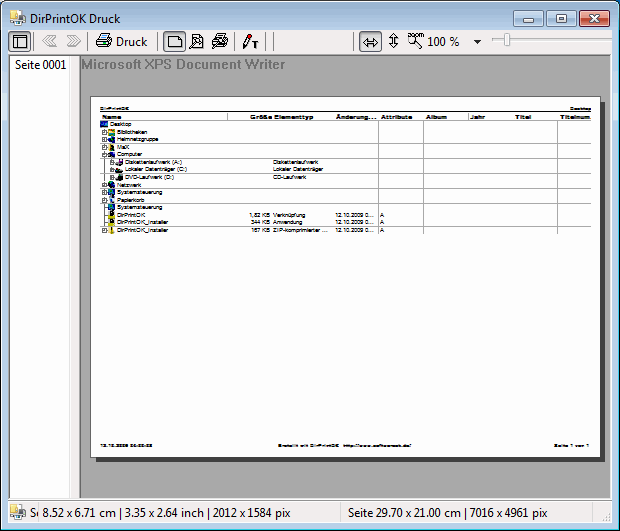Minimize the DirPrintOK Druck window

point(528,19)
